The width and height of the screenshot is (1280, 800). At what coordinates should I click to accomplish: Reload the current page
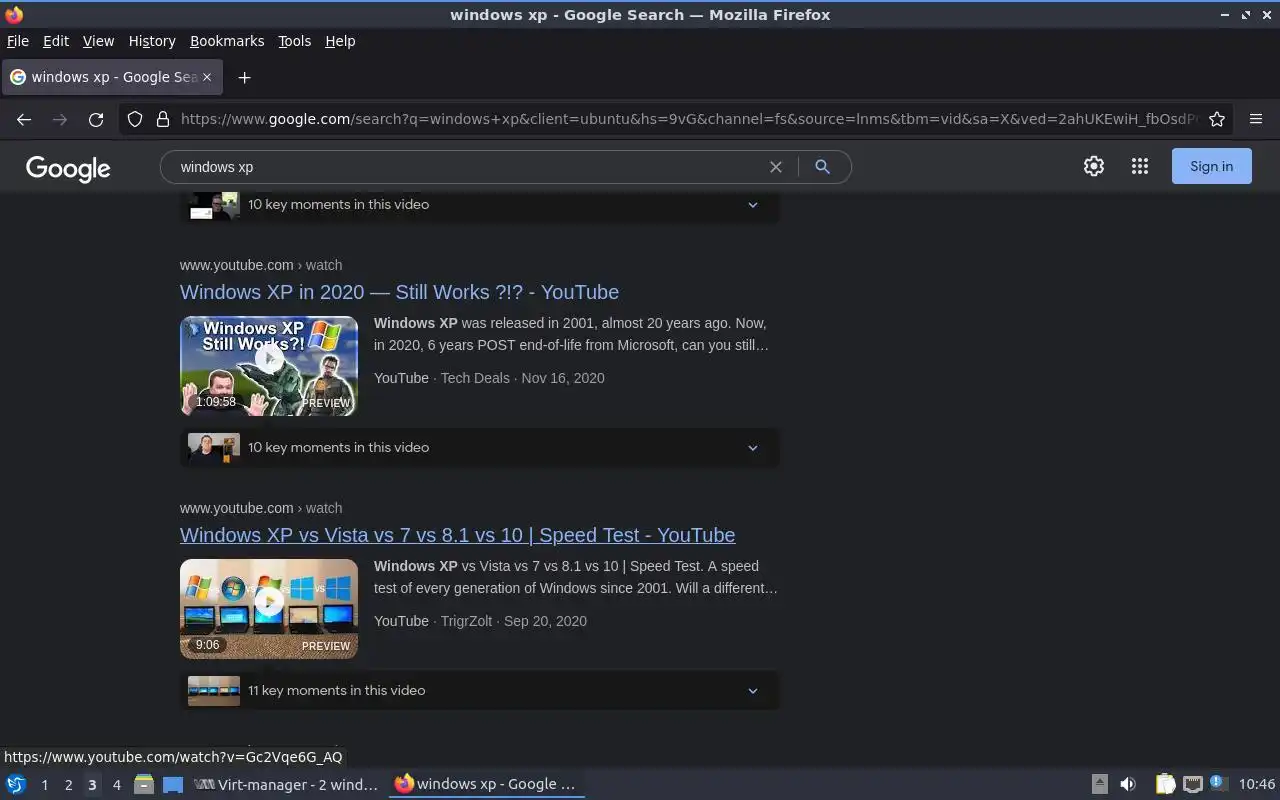[x=96, y=119]
